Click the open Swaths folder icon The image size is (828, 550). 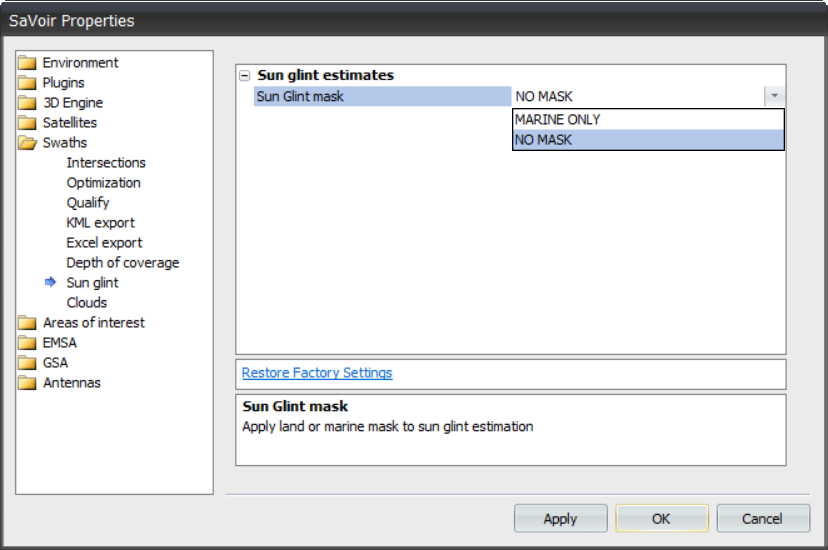point(27,143)
